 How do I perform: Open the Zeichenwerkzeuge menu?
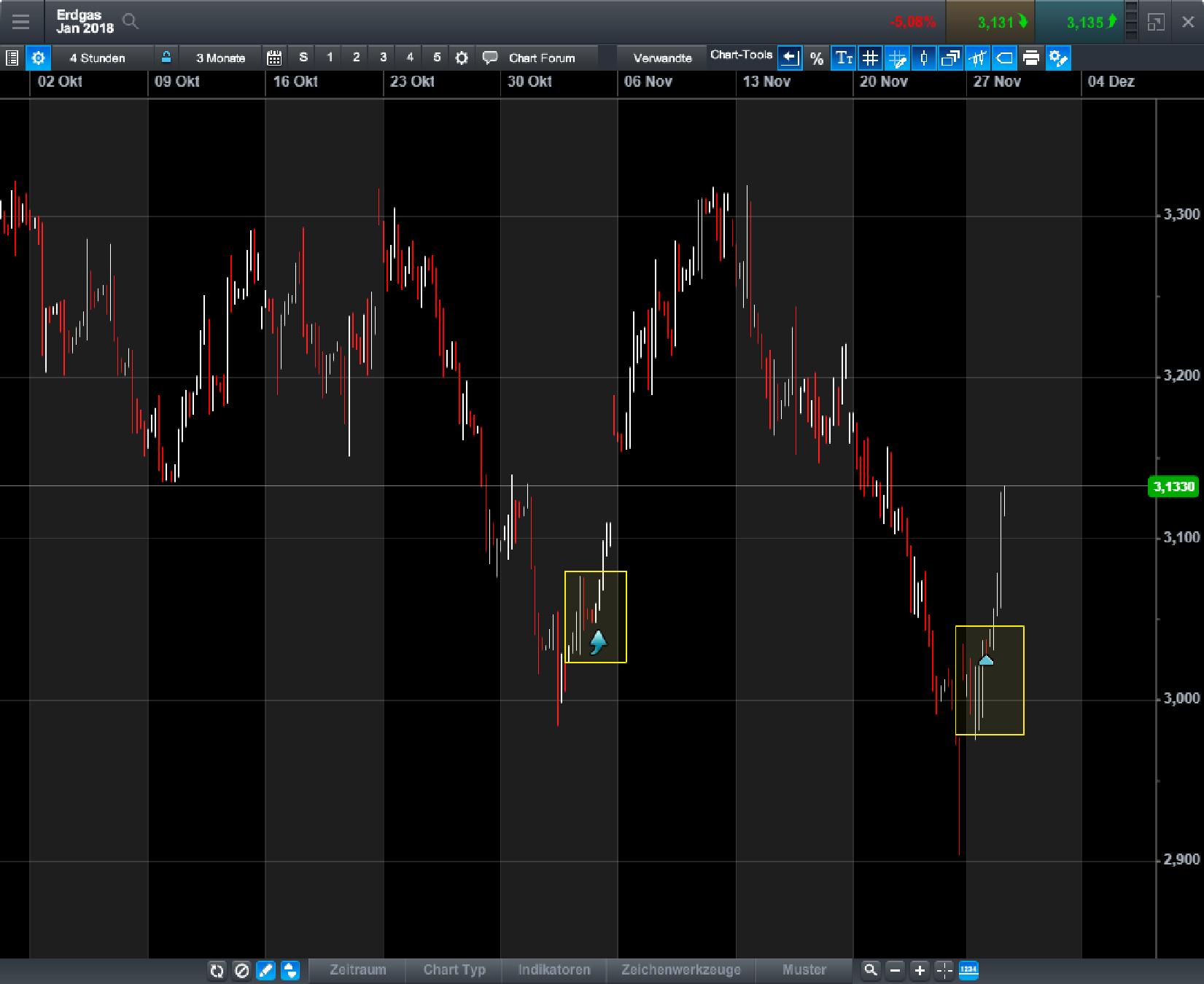click(681, 970)
